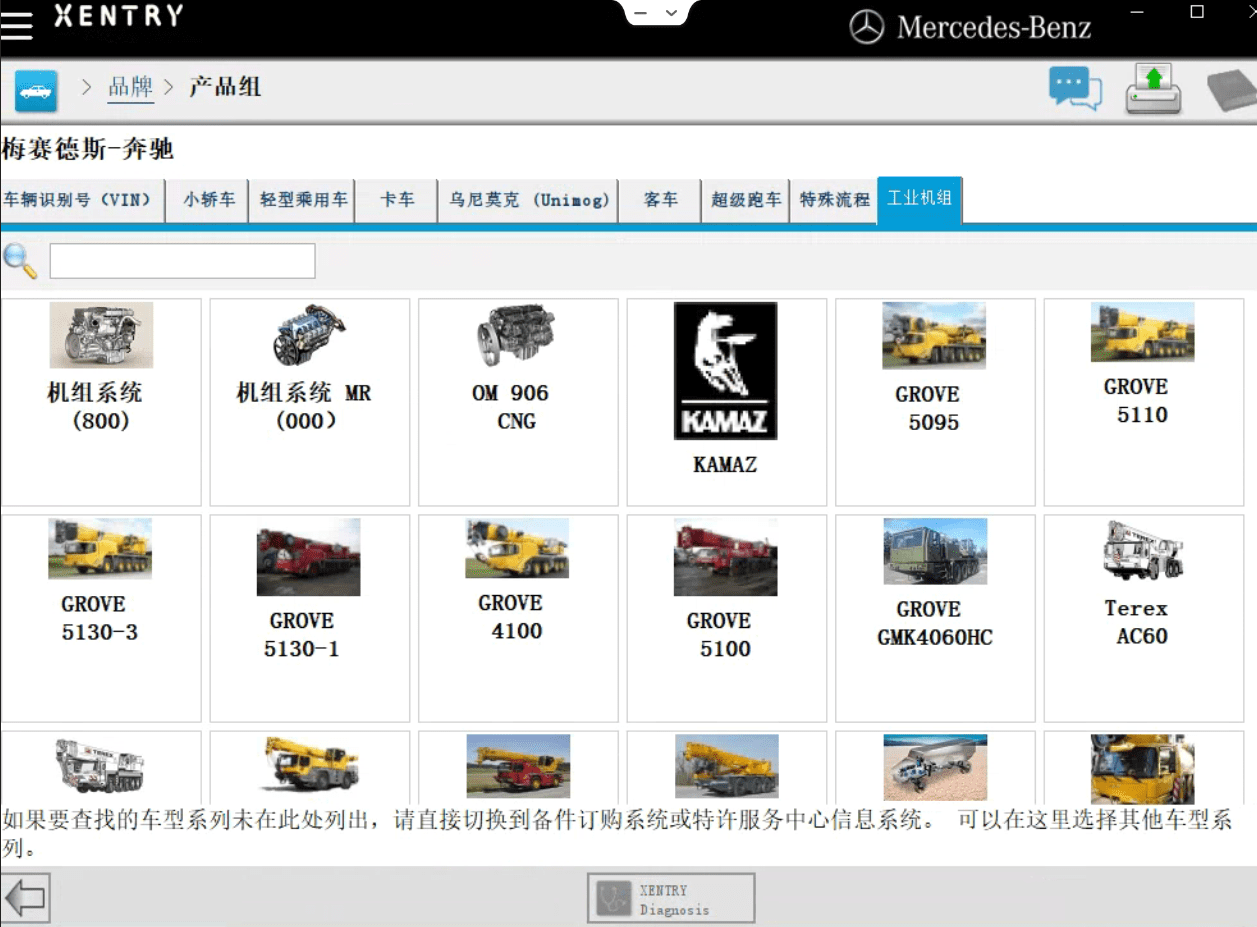Click the search magnifier icon
The width and height of the screenshot is (1257, 927).
(22, 259)
